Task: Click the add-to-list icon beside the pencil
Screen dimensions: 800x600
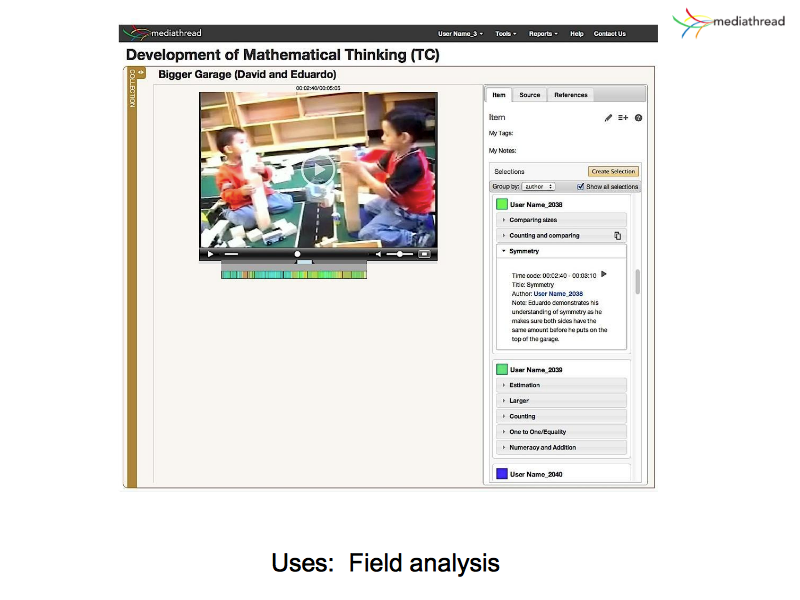Action: [623, 118]
